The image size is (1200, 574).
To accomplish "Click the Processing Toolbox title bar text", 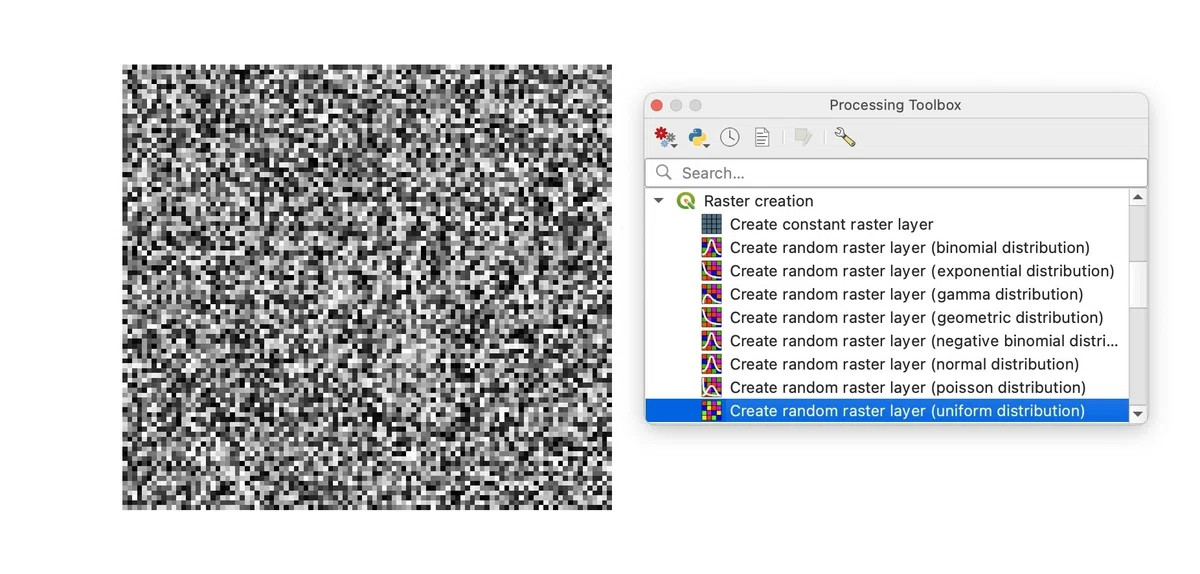I will tap(895, 105).
